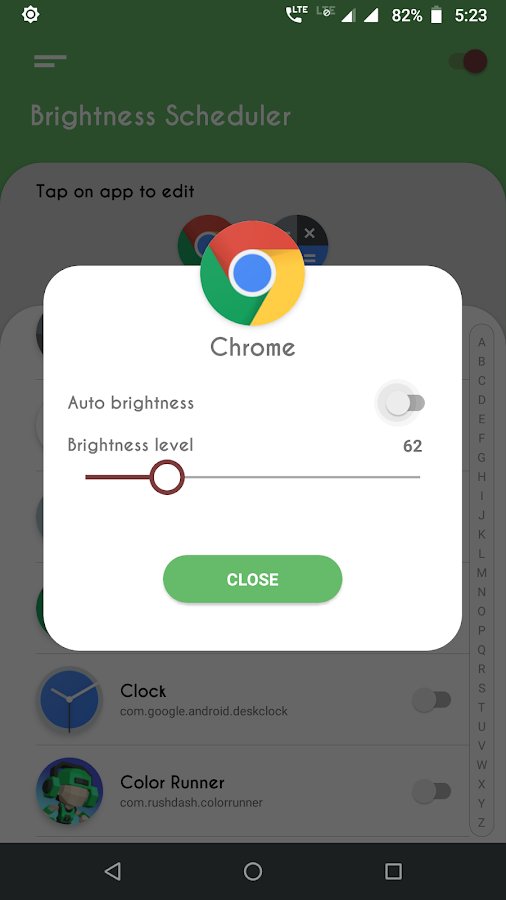Jump to letter M in the index
506x900 pixels.
click(481, 573)
